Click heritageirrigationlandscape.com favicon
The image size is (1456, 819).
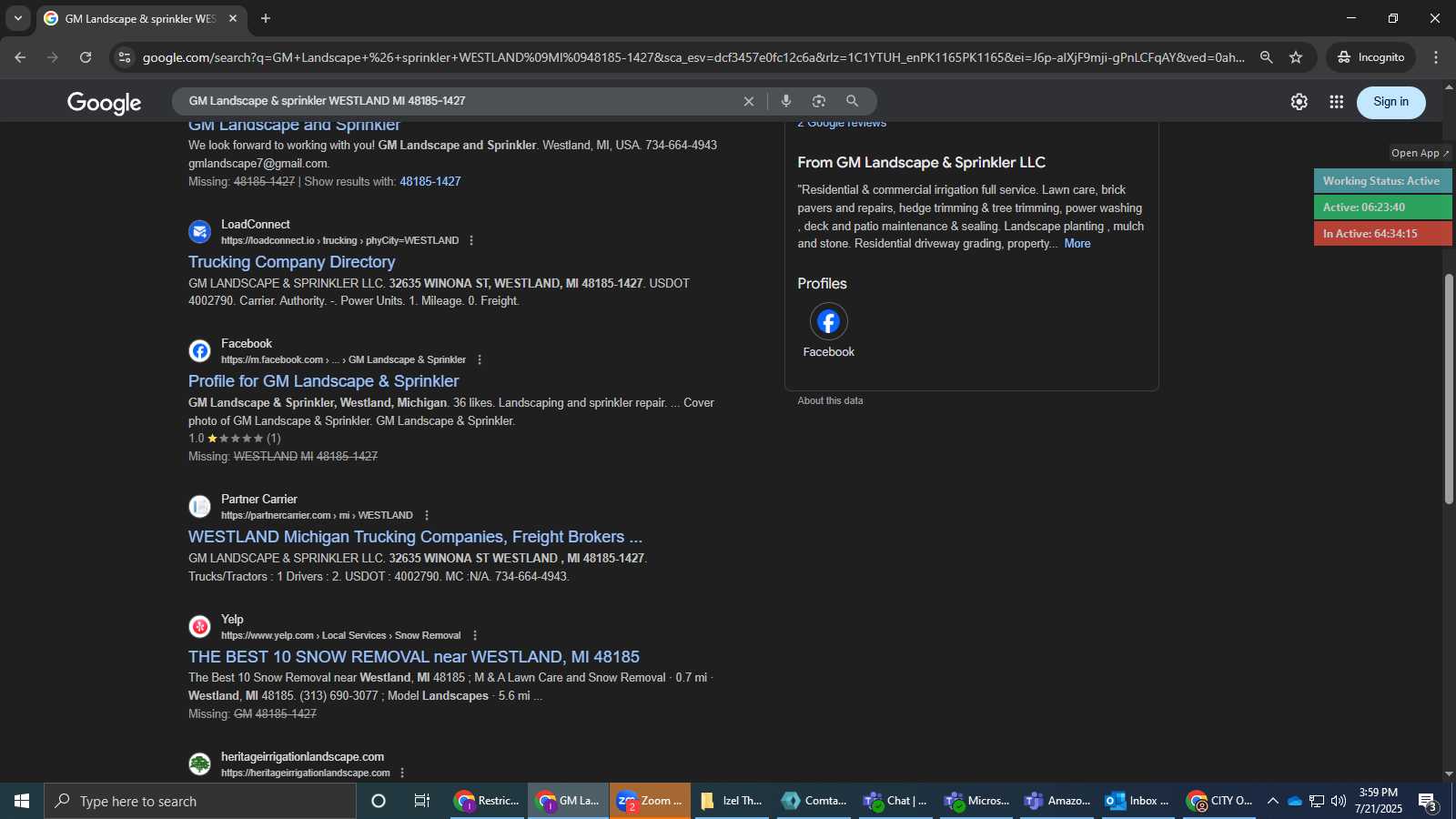click(200, 764)
